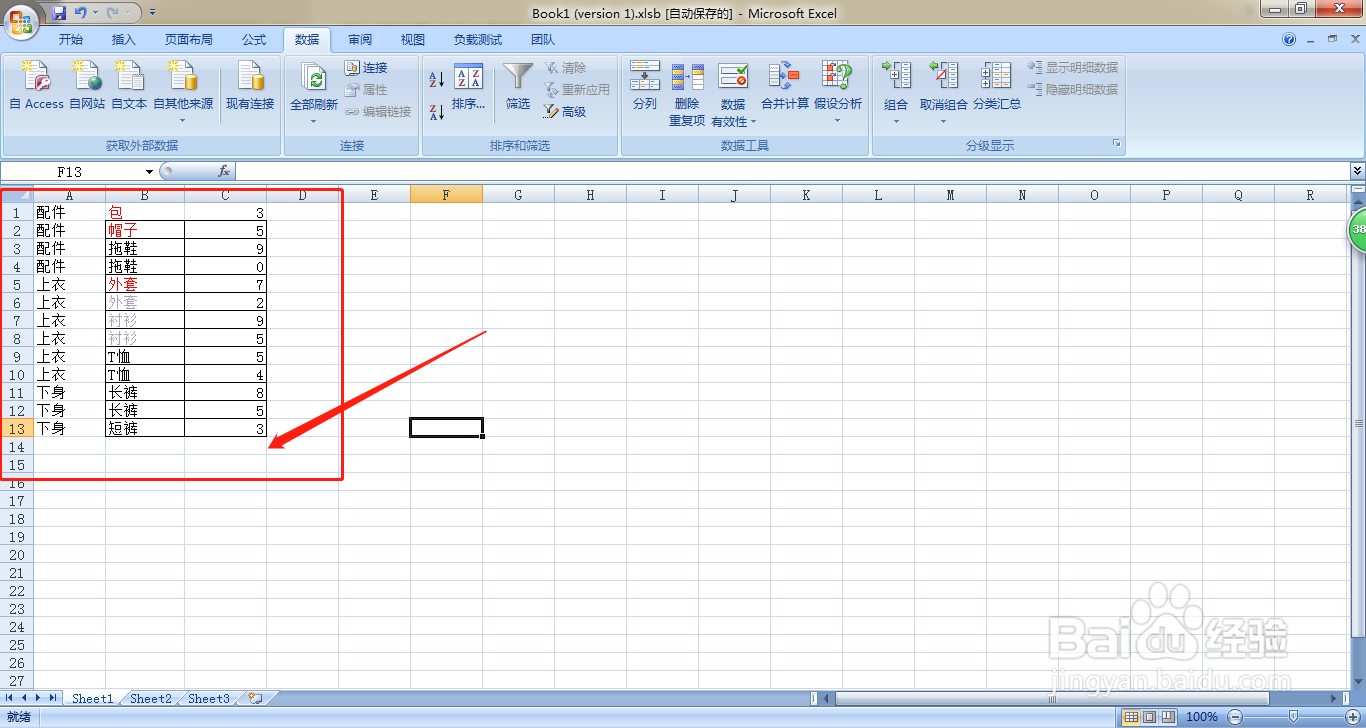Screen dimensions: 1366x728
Task: Click into the formula bar input
Action: point(792,172)
